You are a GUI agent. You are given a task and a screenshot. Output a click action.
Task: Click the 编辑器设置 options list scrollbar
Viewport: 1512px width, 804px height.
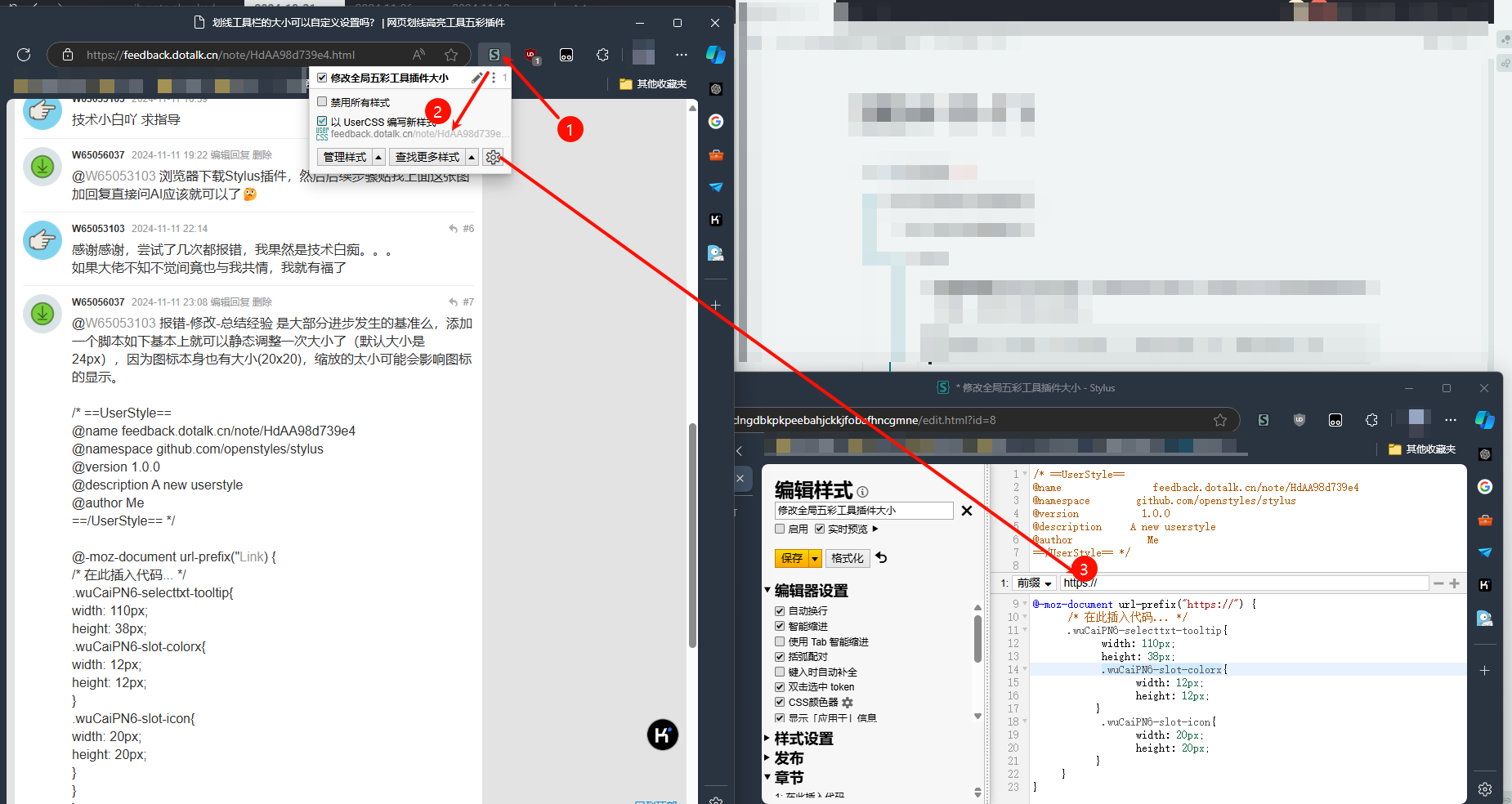point(977,639)
